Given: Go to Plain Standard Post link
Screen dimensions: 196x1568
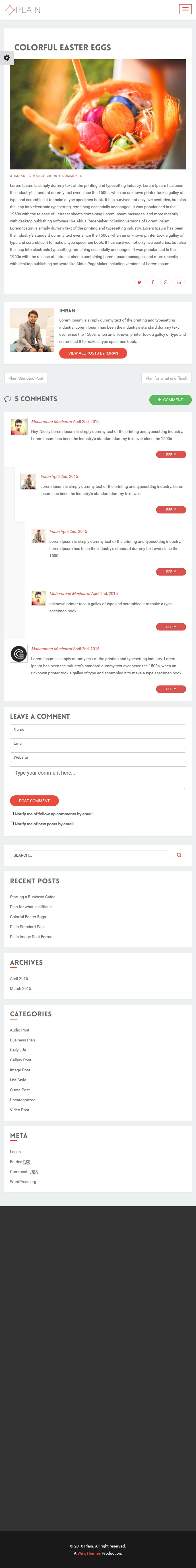Looking at the screenshot, I should (x=26, y=378).
